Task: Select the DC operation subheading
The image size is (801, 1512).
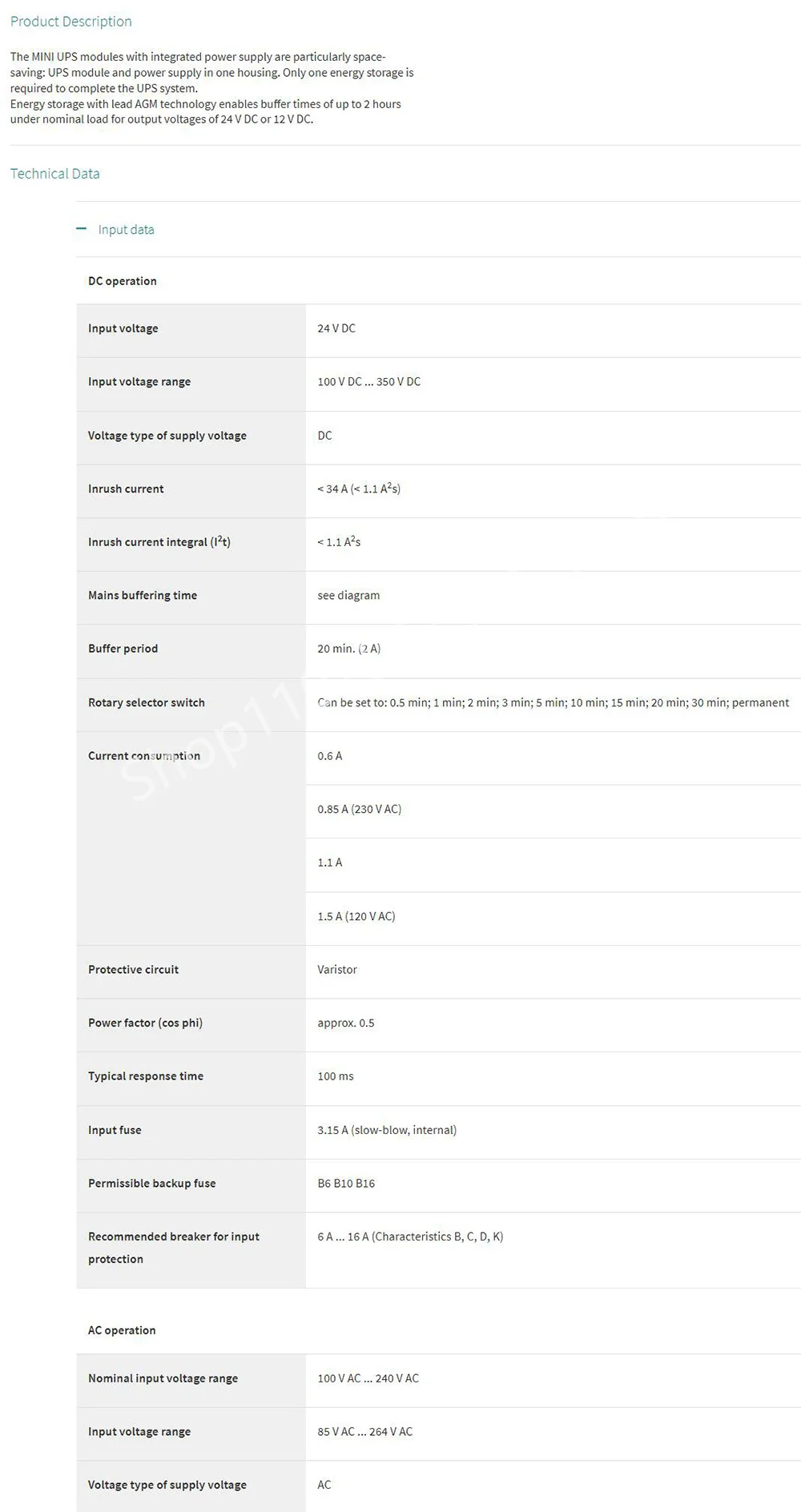Action: (123, 281)
